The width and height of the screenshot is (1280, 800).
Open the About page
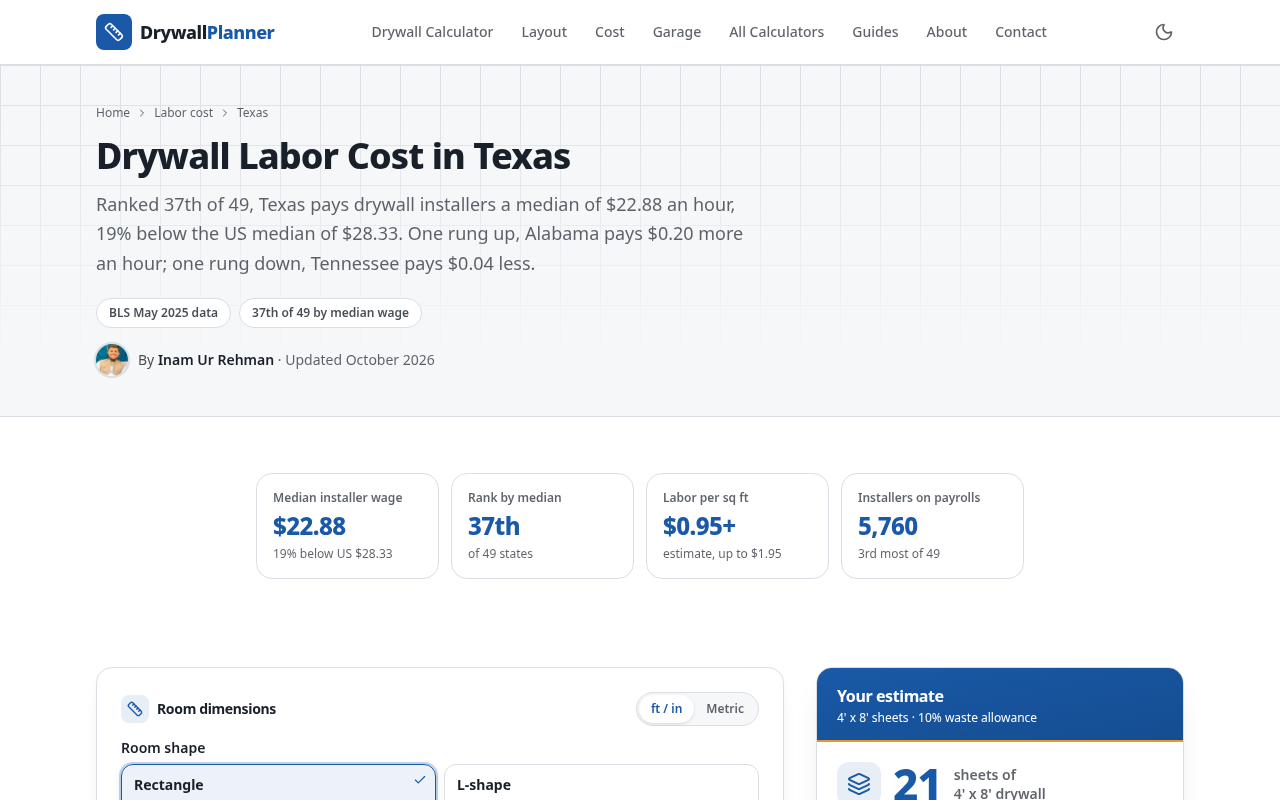point(946,32)
